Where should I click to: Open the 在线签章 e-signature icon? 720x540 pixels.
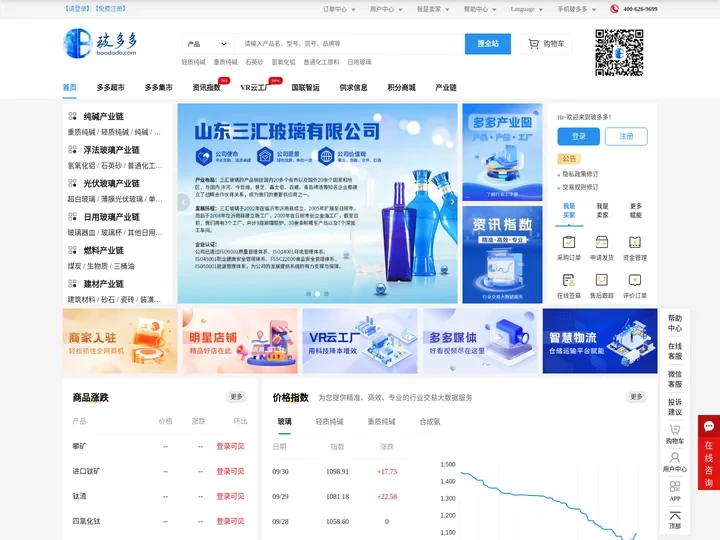click(569, 280)
